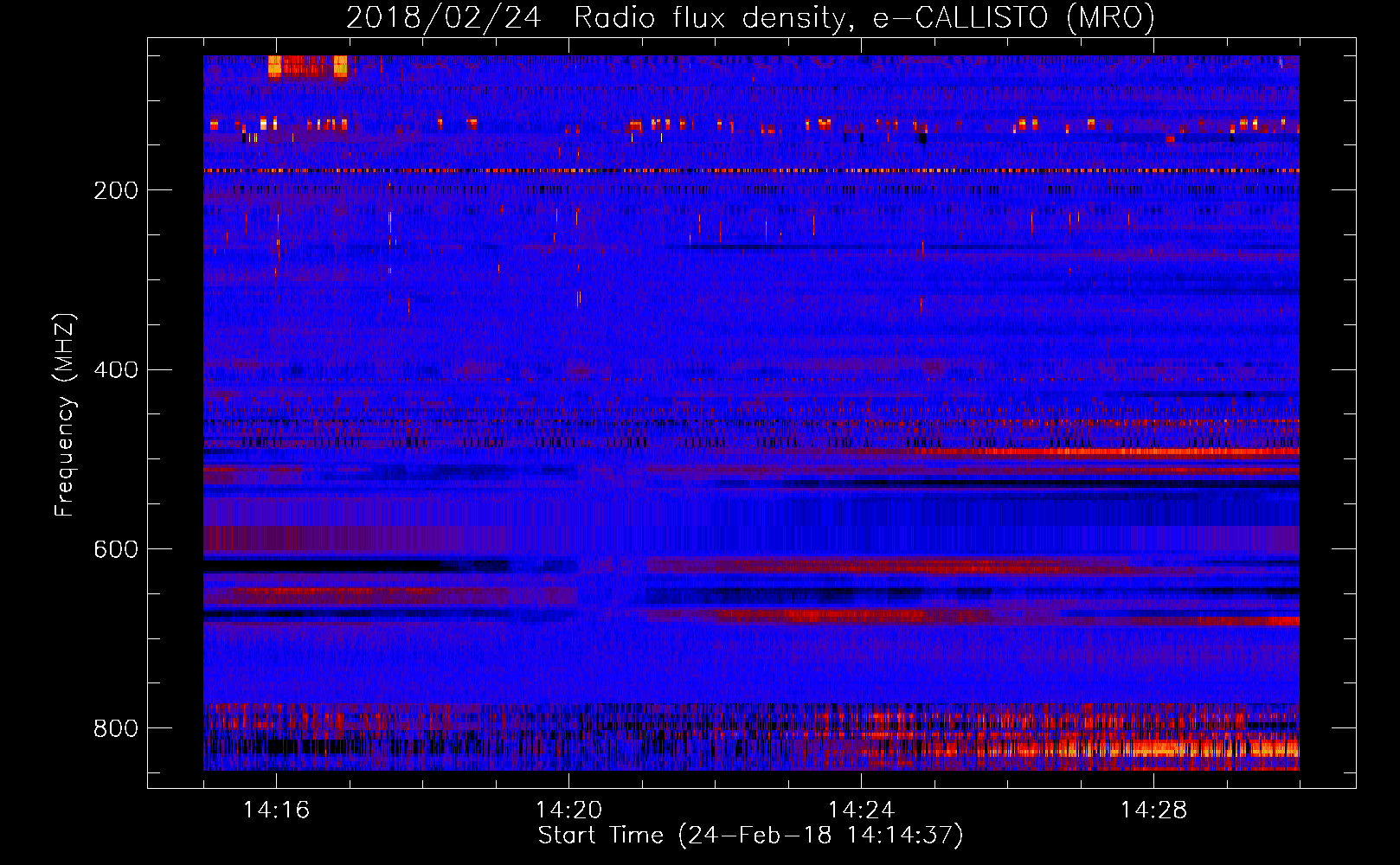Click the 'Frequency (MHZ)' axis label
Viewport: 1400px width, 865px height.
pyautogui.click(x=64, y=415)
